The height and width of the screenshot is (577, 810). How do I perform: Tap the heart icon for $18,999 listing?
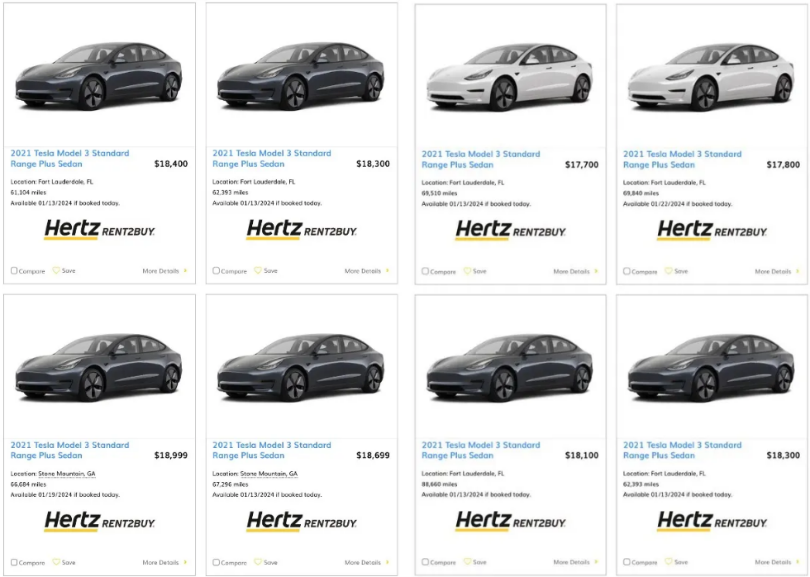pyautogui.click(x=56, y=562)
